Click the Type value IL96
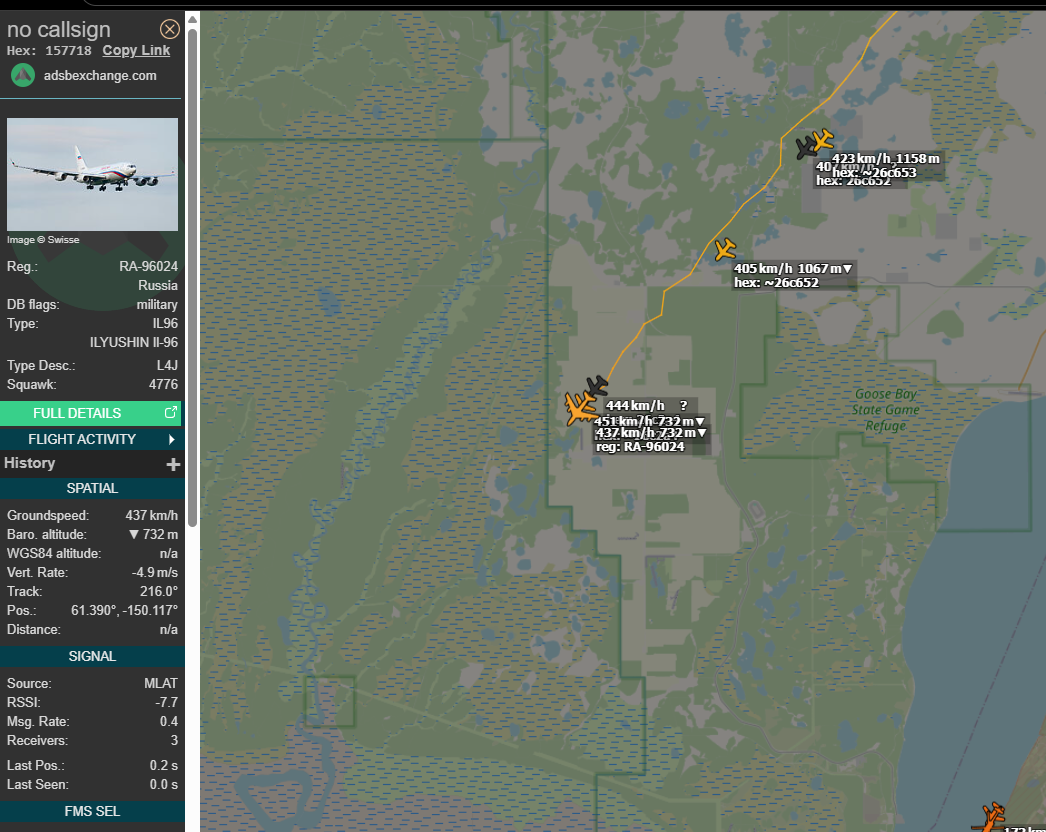Screen dimensions: 1046x832 click(x=165, y=324)
